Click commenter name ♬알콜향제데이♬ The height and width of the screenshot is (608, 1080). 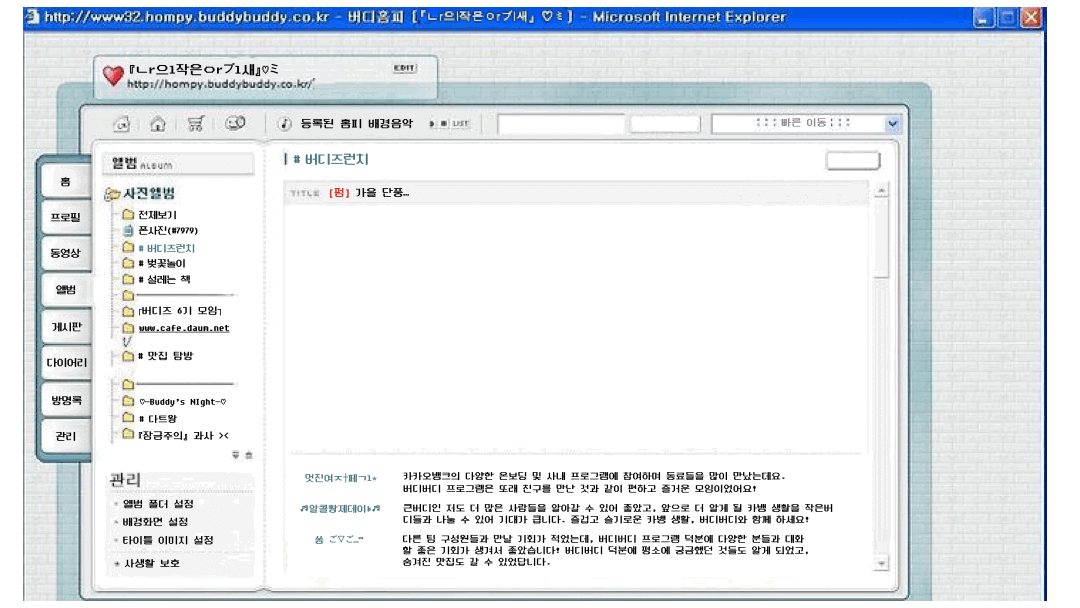coord(340,509)
